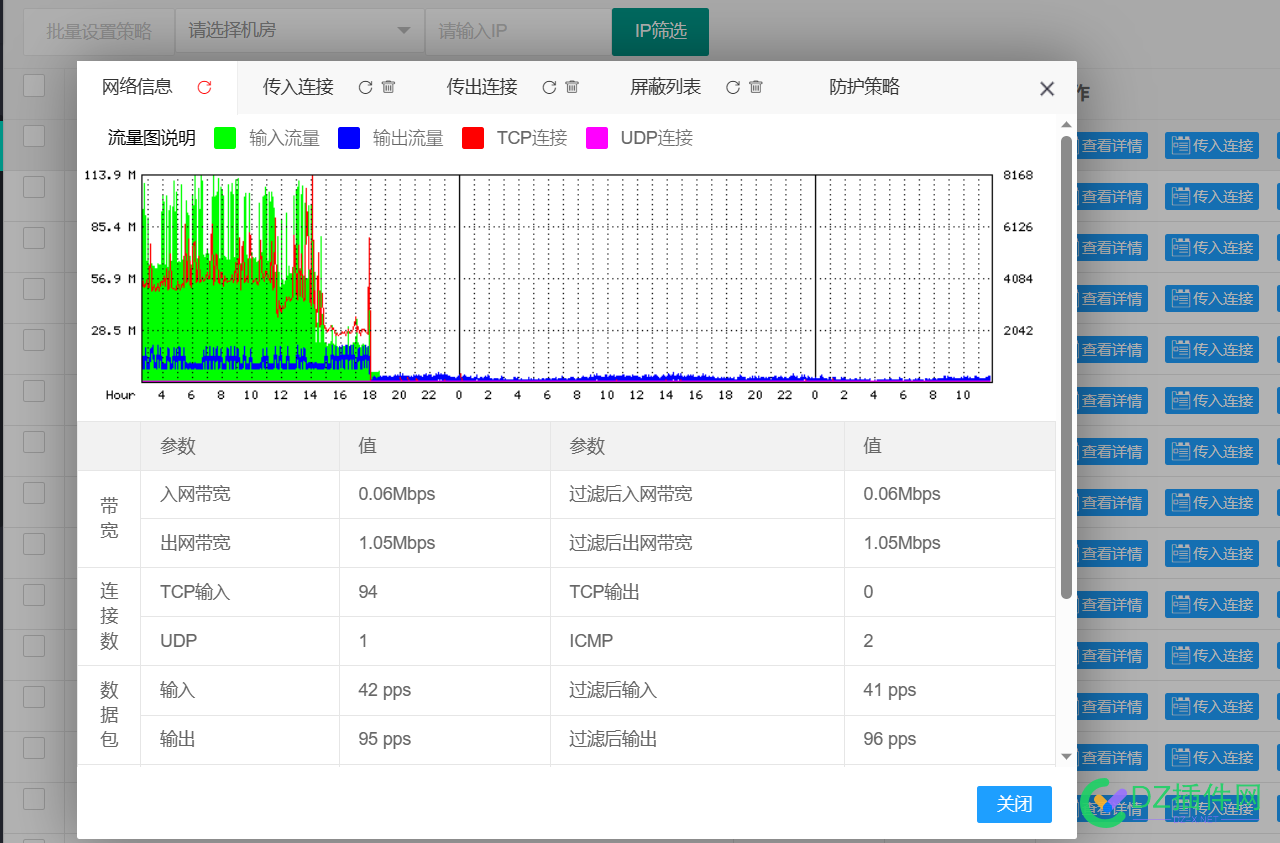Select the 过滤后输入 parameter cell

tap(697, 690)
